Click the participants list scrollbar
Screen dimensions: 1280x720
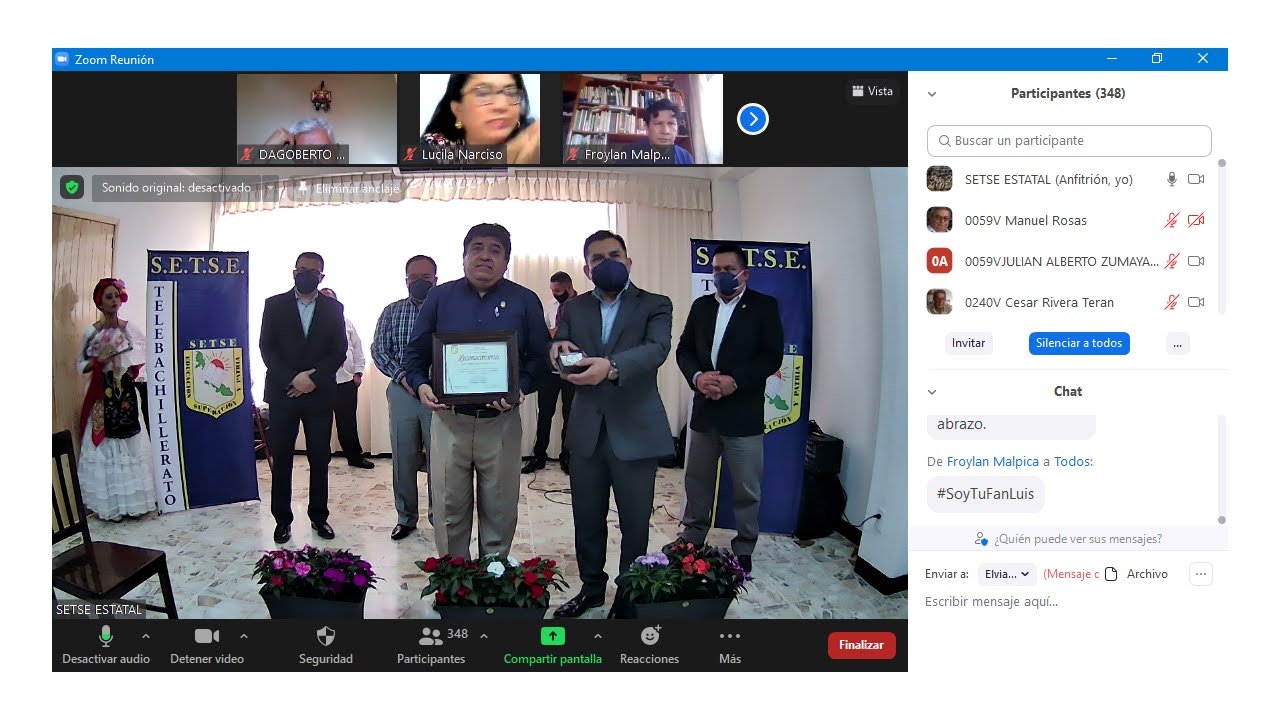(1221, 235)
